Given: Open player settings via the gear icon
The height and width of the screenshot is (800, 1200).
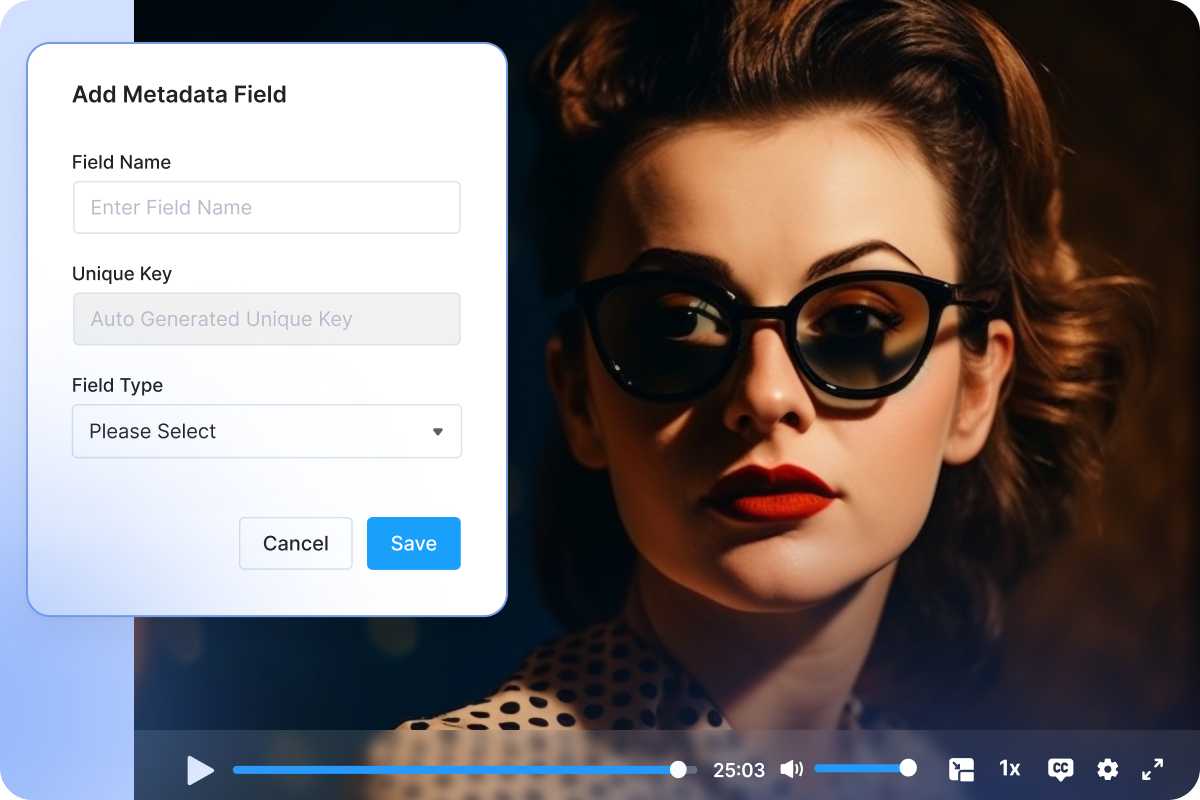Looking at the screenshot, I should [1107, 769].
